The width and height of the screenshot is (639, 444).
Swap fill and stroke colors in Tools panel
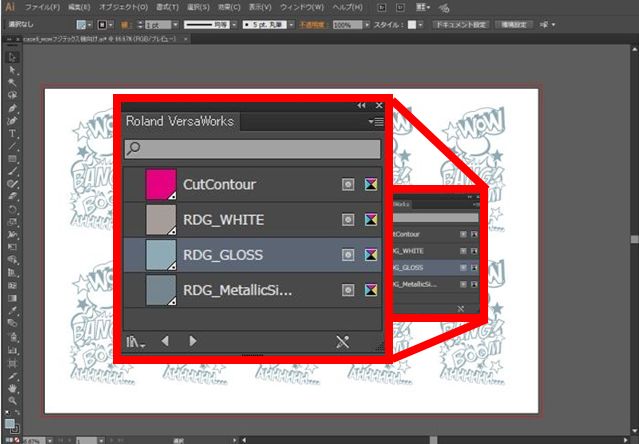click(x=18, y=414)
